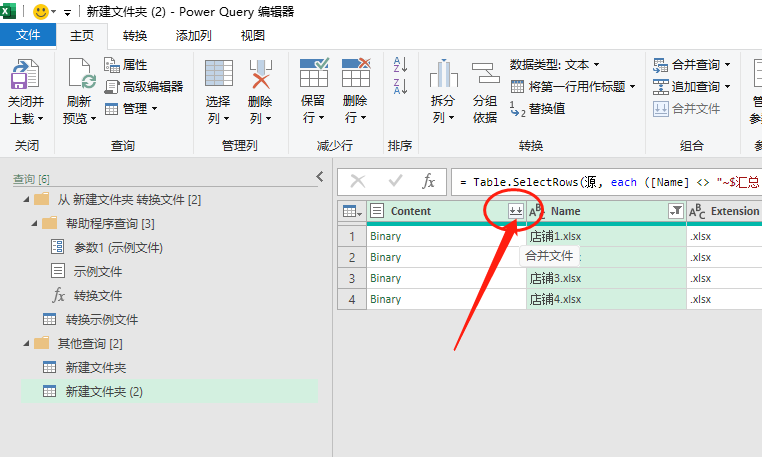Confirm the formula with the checkmark button
The width and height of the screenshot is (762, 457).
395,182
